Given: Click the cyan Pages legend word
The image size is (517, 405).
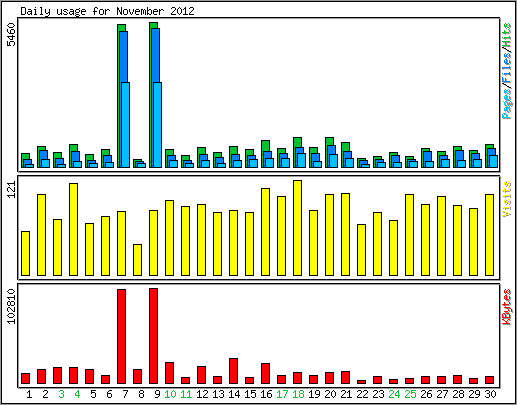Looking at the screenshot, I should (x=507, y=104).
